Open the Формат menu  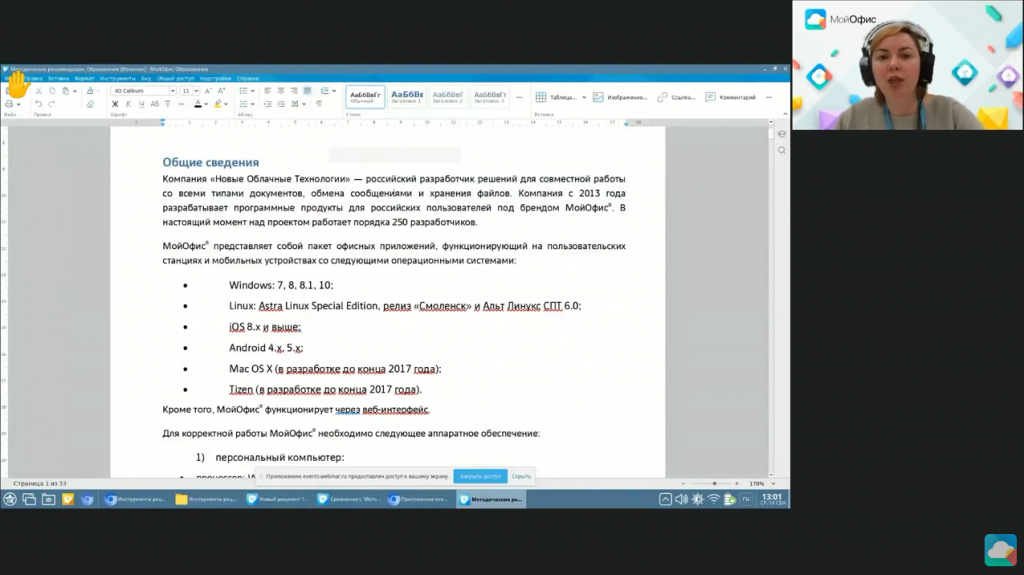tap(84, 78)
